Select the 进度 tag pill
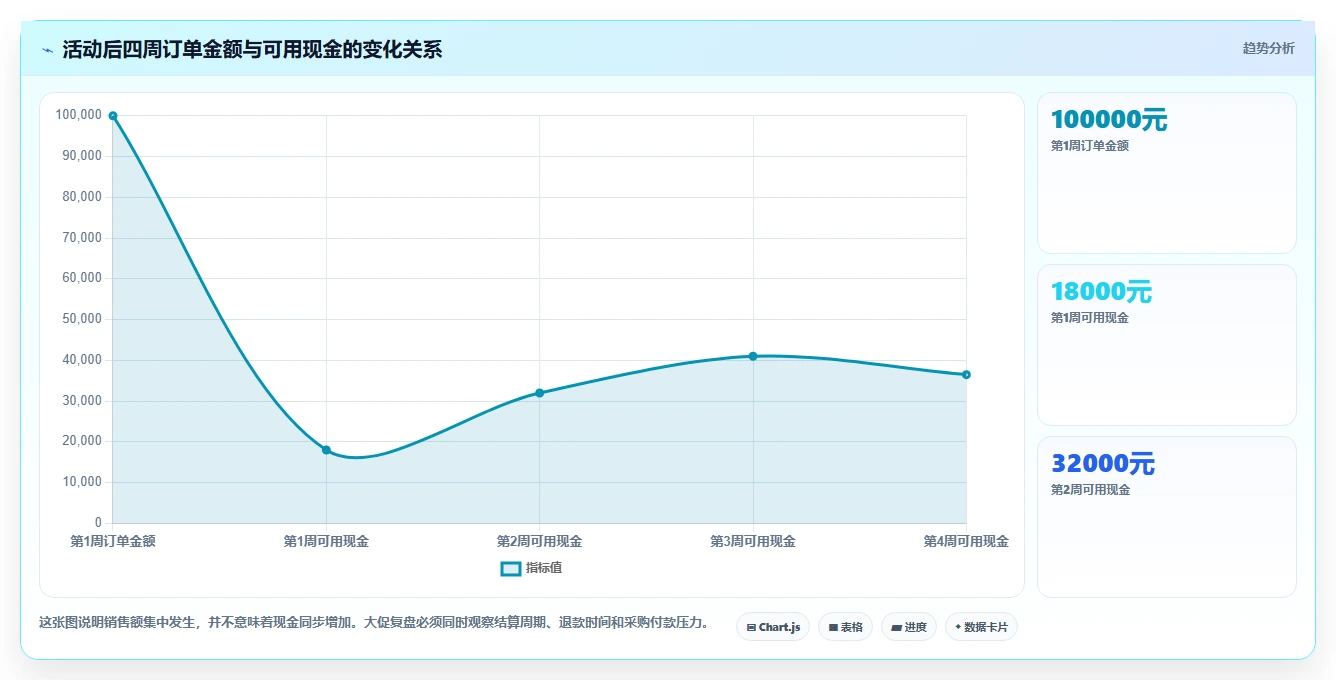This screenshot has height=680, width=1336. (x=909, y=627)
